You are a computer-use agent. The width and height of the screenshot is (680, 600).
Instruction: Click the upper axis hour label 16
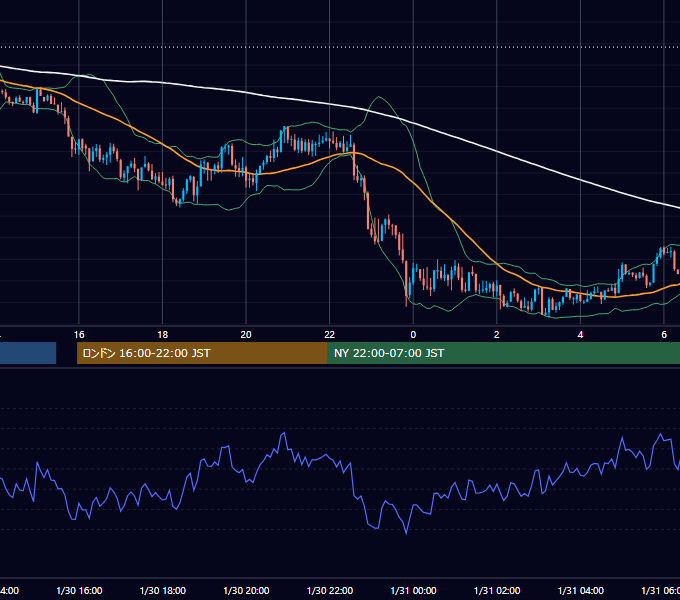click(x=79, y=335)
